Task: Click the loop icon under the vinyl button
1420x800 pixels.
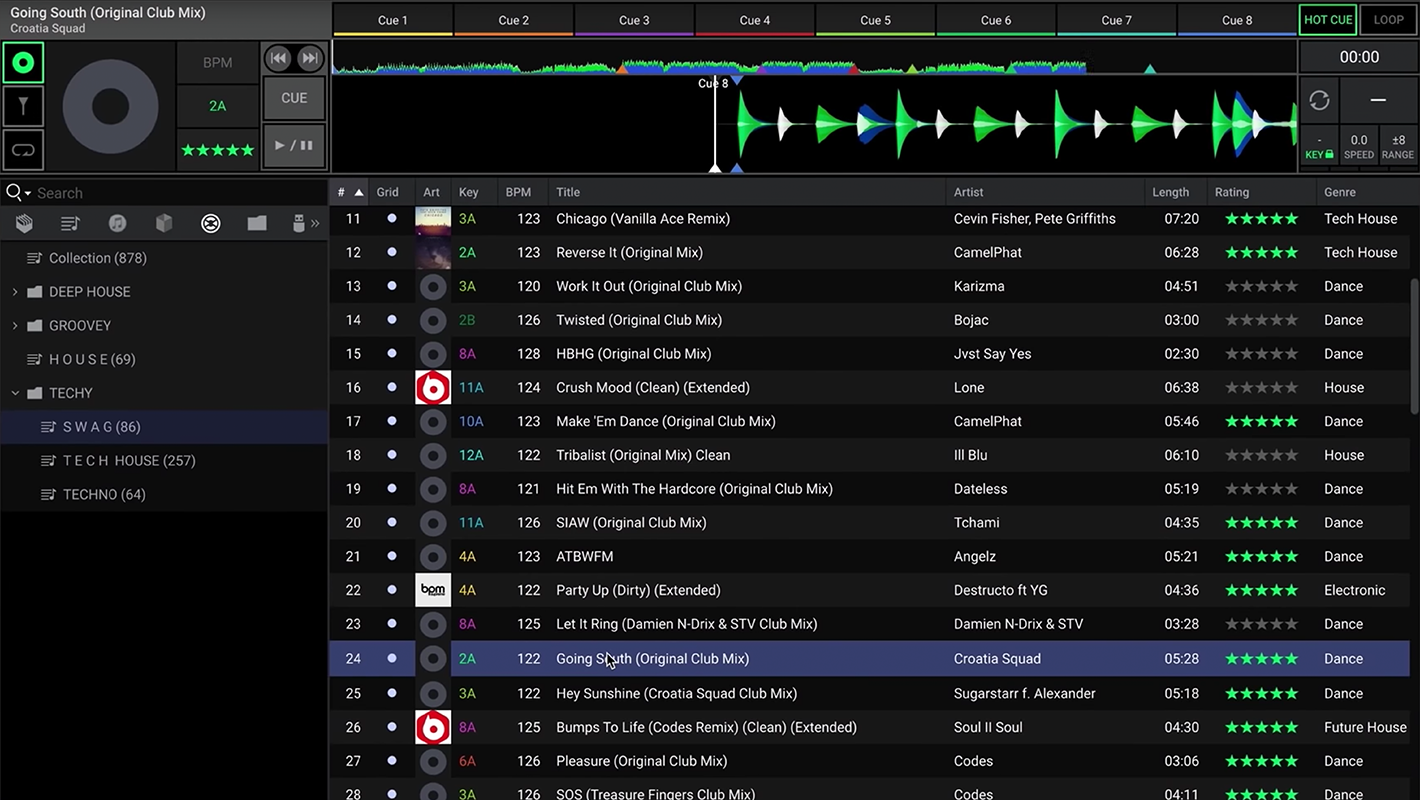Action: (x=23, y=150)
